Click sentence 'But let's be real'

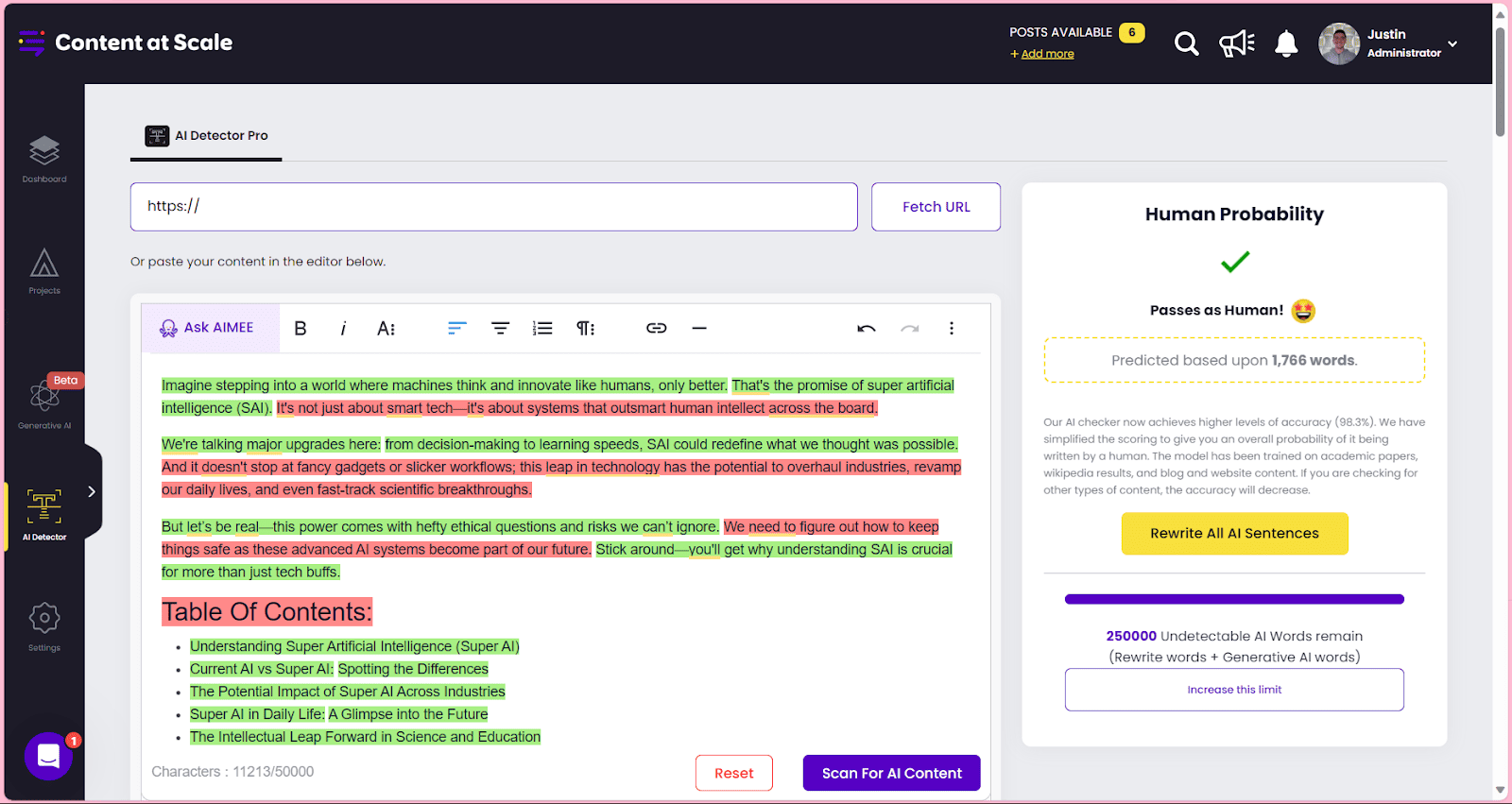(x=440, y=526)
